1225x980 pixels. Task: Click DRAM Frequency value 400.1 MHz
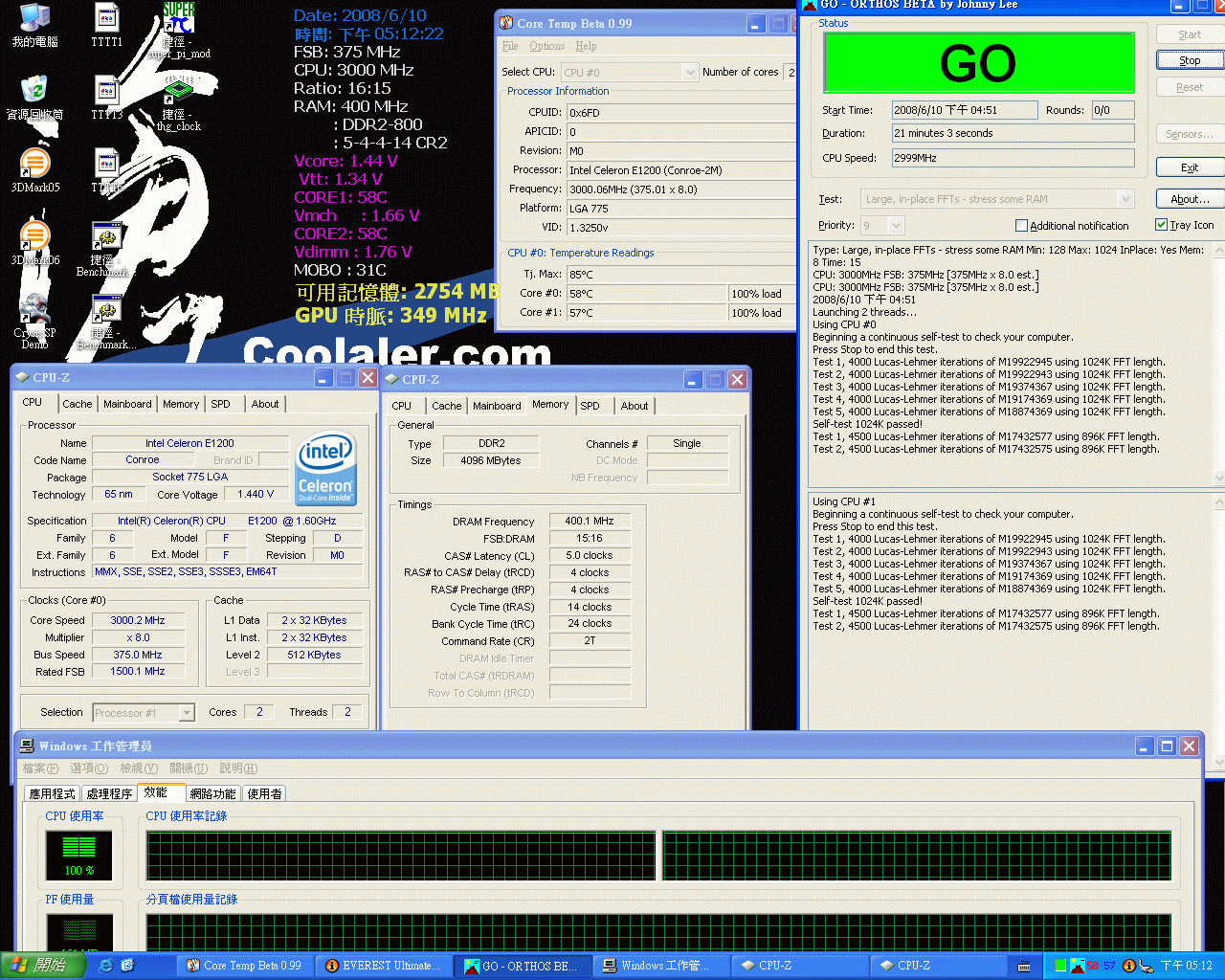pos(590,521)
